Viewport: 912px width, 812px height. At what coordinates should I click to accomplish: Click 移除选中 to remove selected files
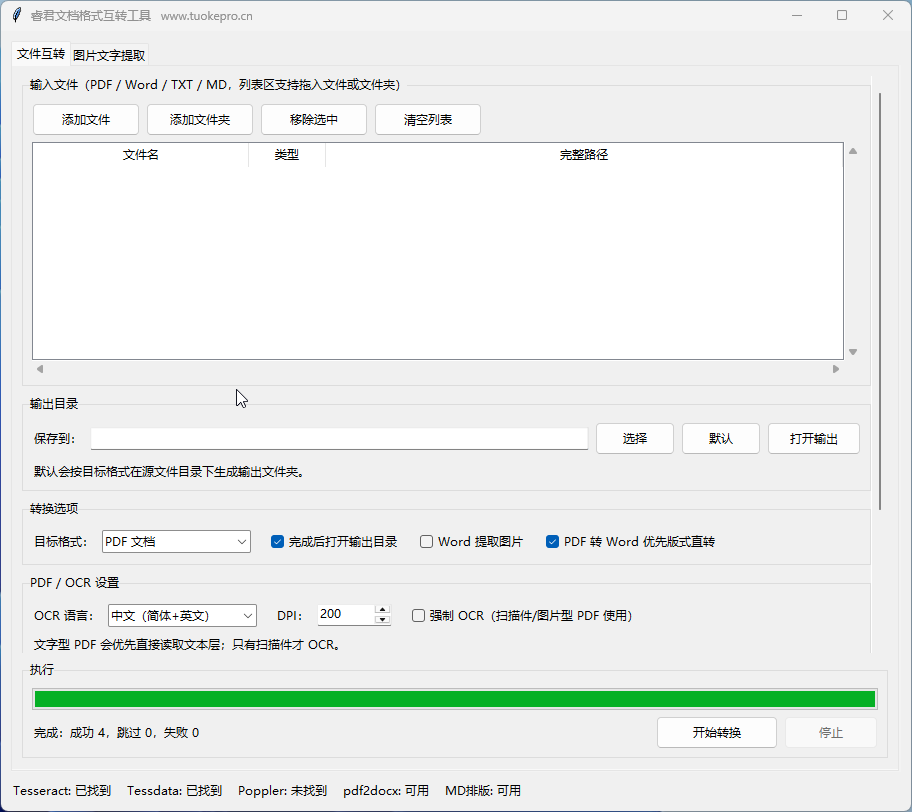[314, 120]
